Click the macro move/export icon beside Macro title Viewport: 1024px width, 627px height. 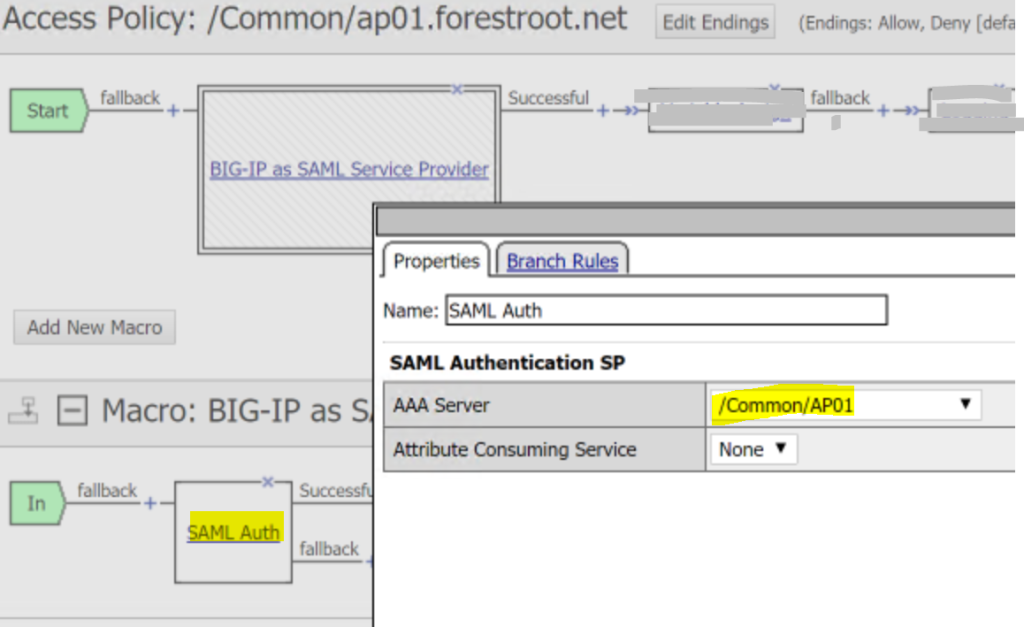[x=24, y=411]
